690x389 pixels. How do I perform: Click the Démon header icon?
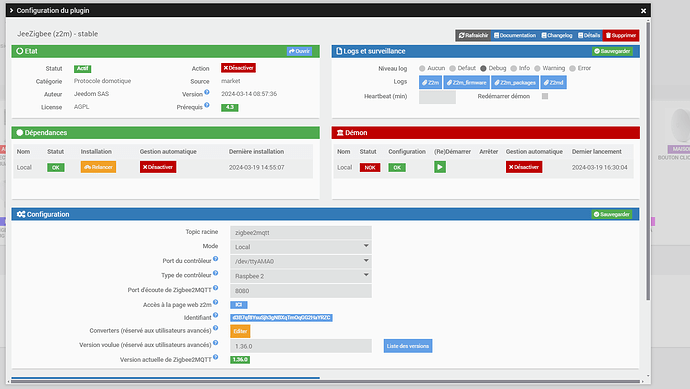tap(340, 132)
